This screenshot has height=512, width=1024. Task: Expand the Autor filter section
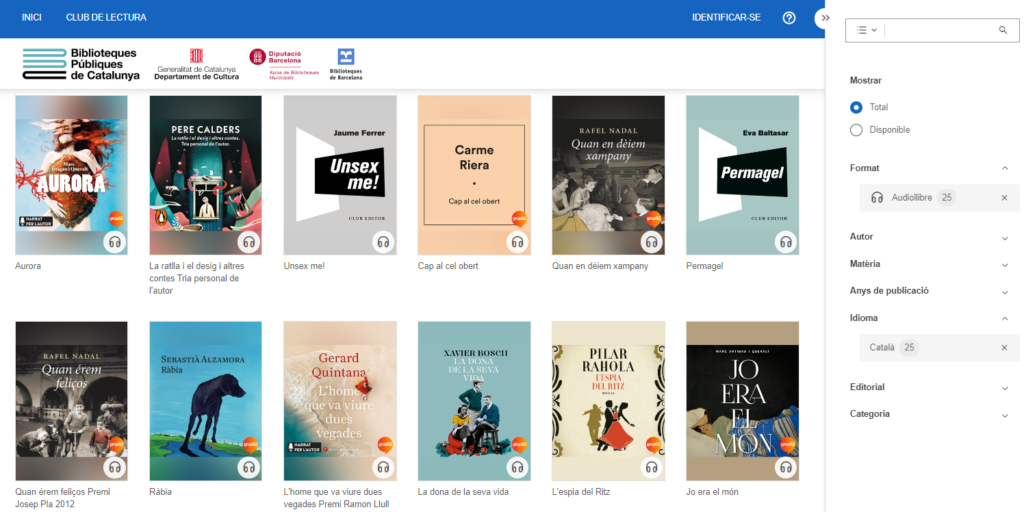click(1004, 238)
